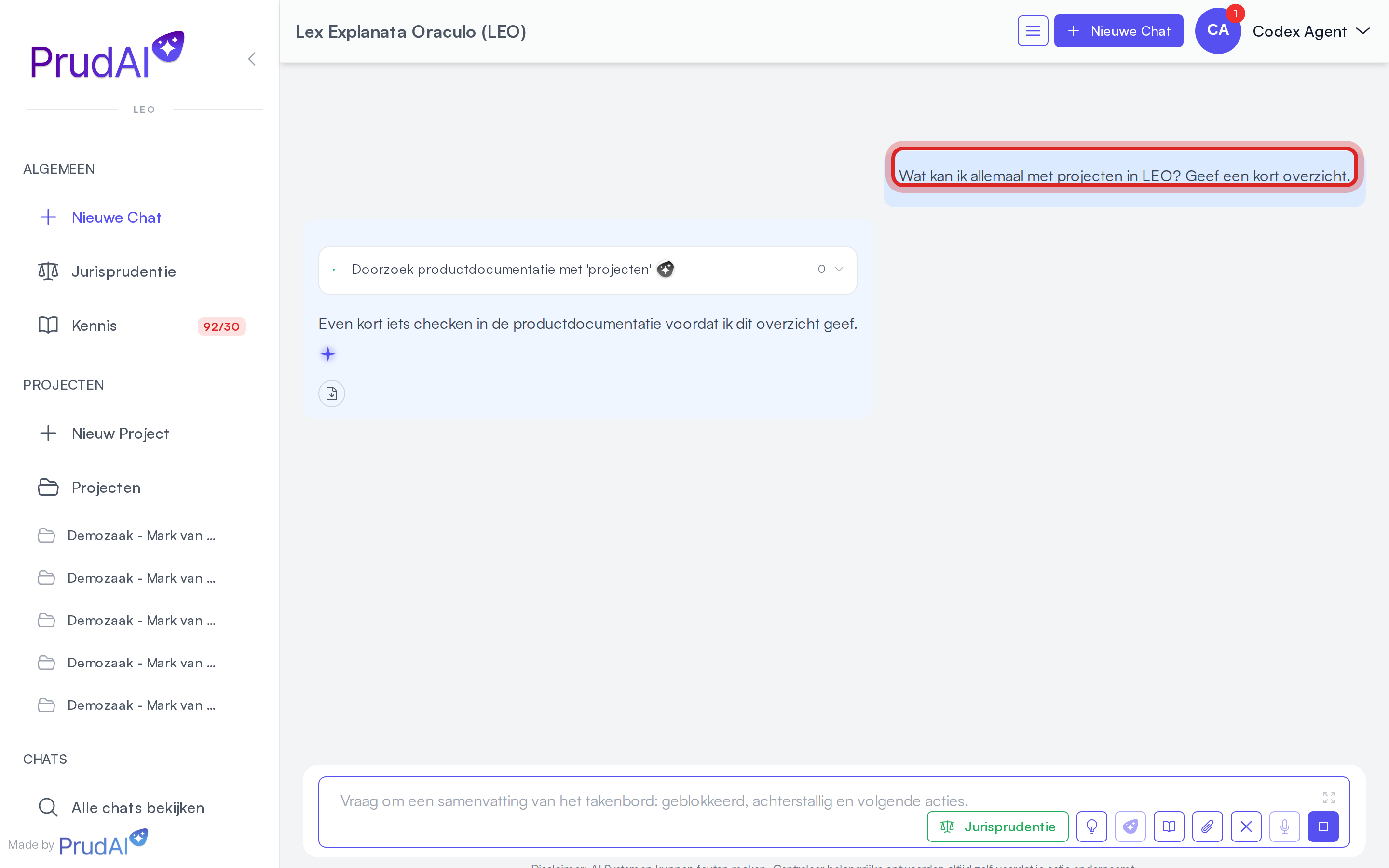Attach a file with the paperclip button
Viewport: 1389px width, 868px height.
click(x=1207, y=827)
